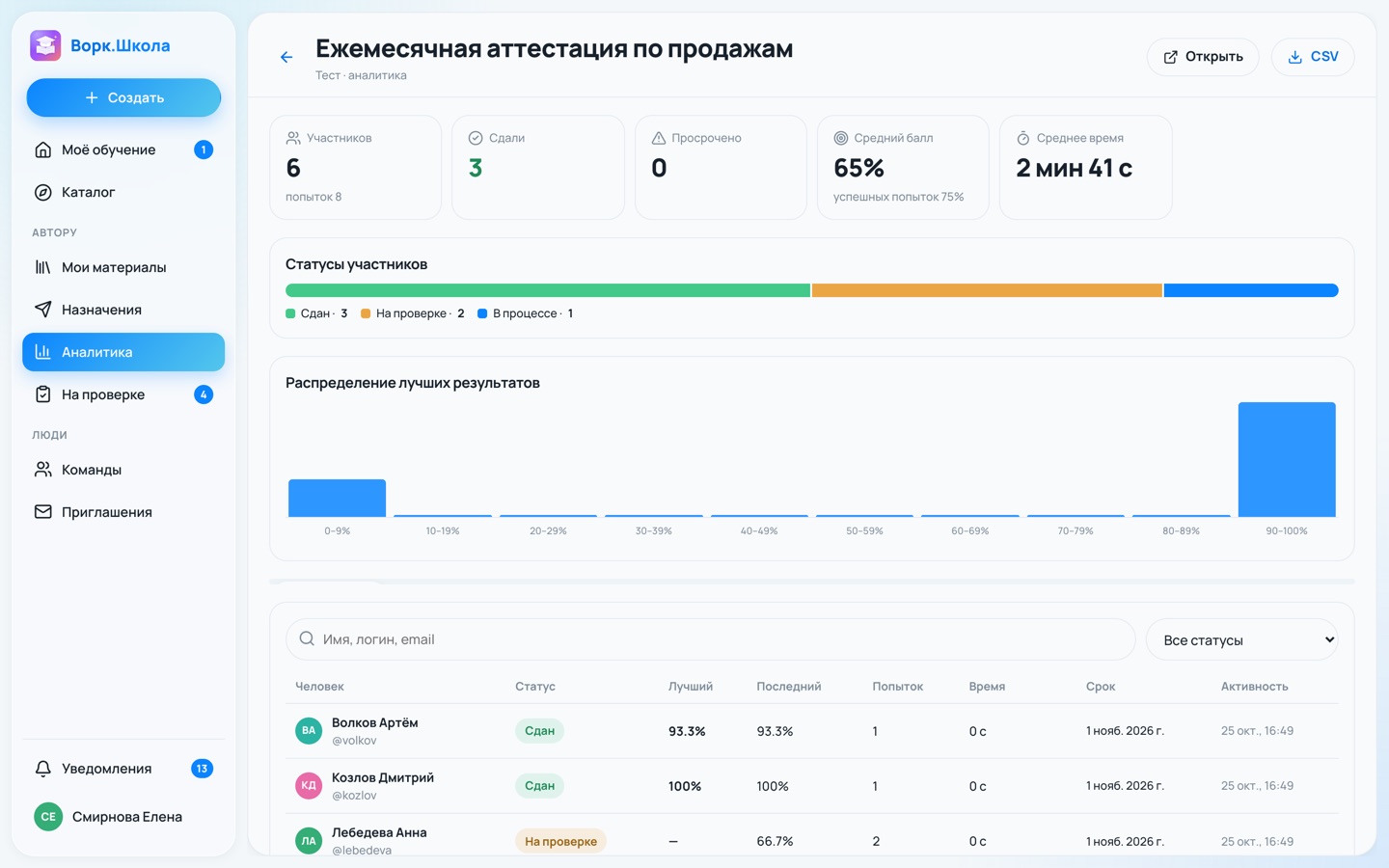Click the 90-100% histogram bar

click(1287, 459)
